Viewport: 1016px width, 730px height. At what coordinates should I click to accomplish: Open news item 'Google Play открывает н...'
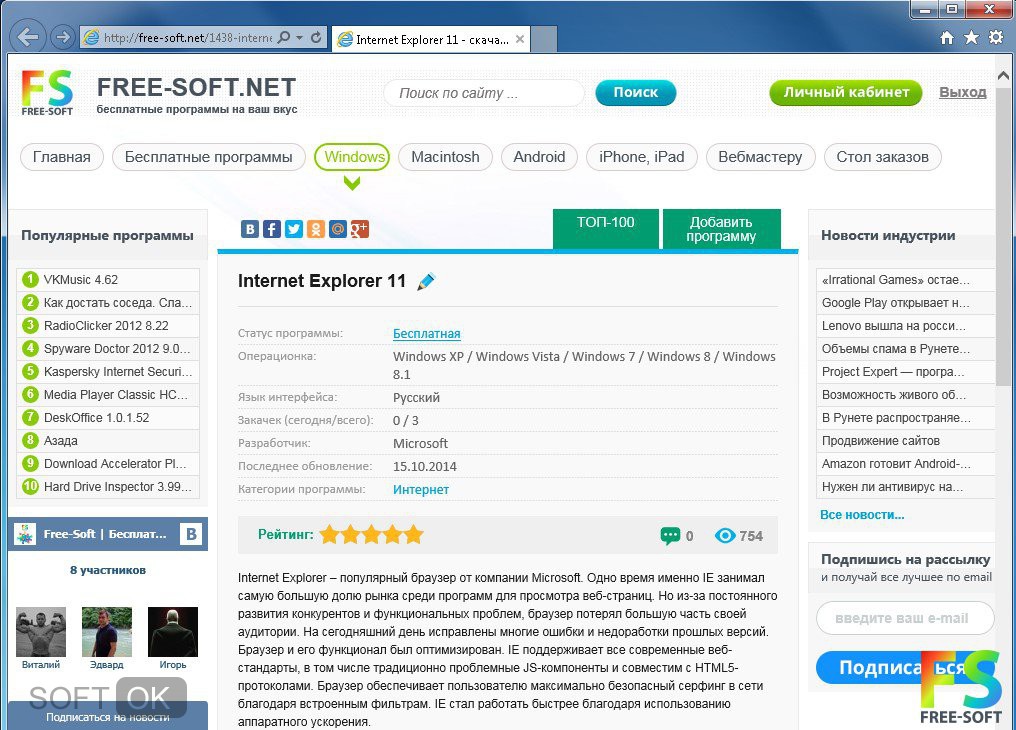pos(895,302)
